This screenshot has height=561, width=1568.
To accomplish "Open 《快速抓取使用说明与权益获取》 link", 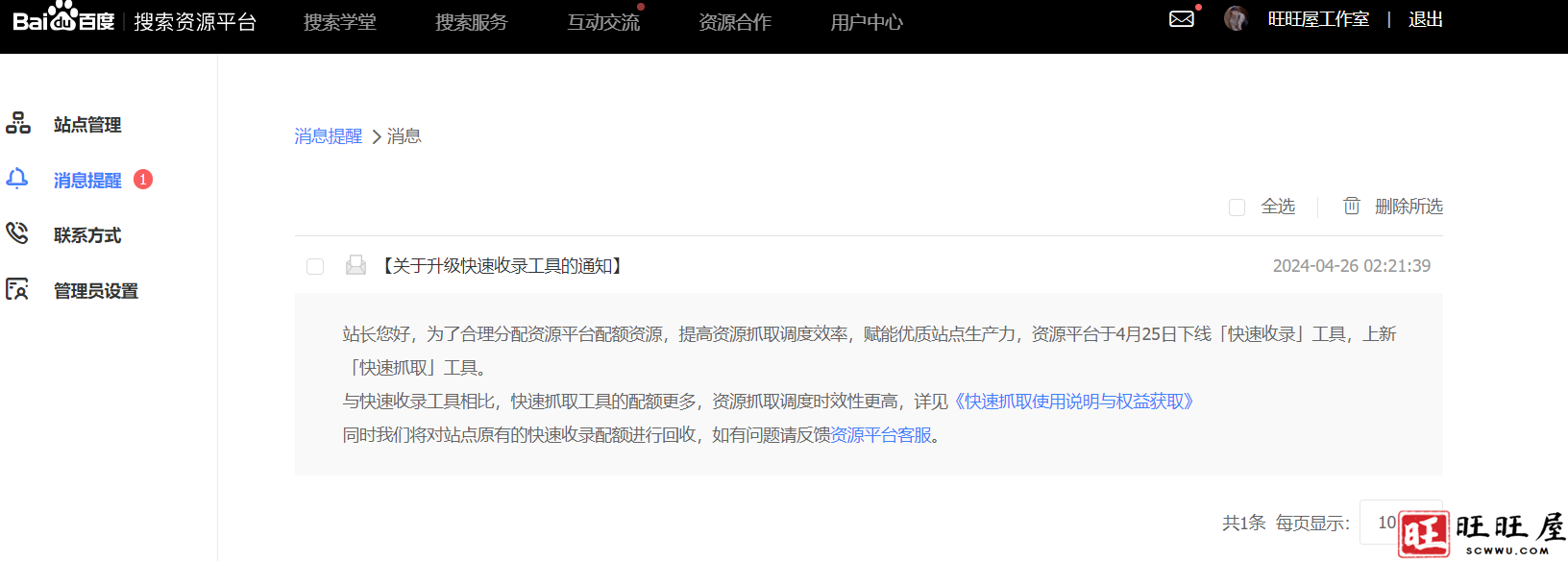I will coord(1073,402).
